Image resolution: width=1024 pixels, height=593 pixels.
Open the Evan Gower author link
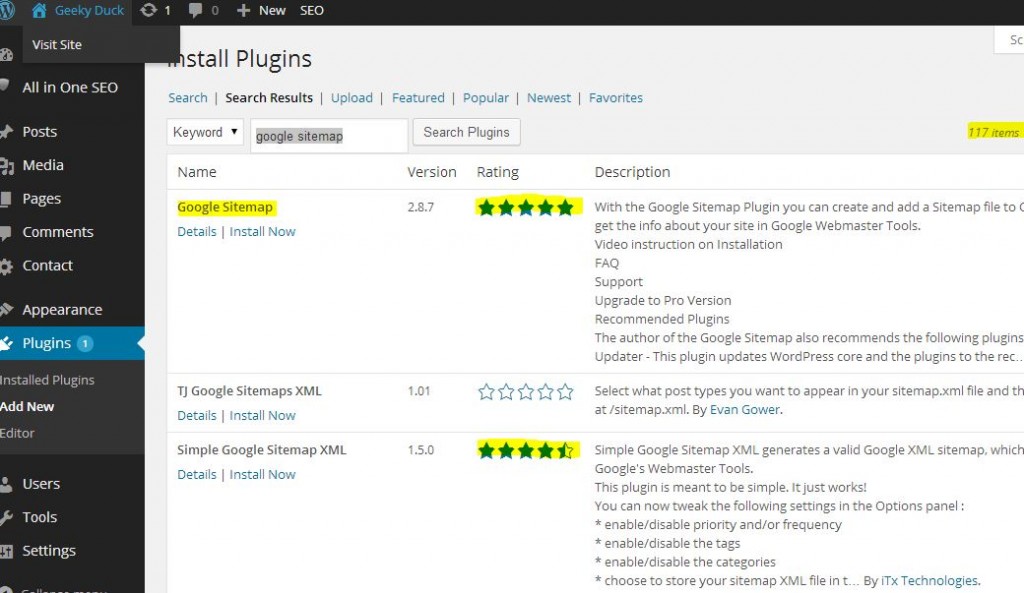point(744,409)
